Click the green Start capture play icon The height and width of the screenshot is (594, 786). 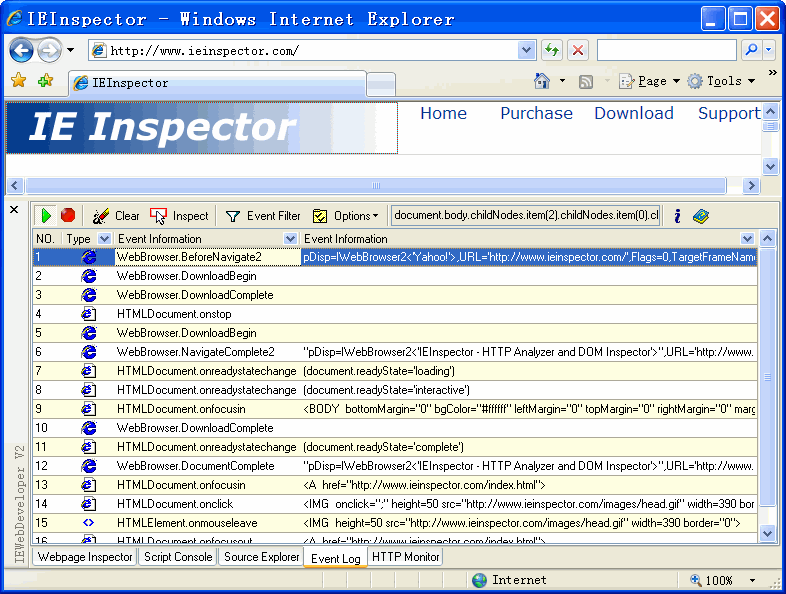tap(46, 215)
